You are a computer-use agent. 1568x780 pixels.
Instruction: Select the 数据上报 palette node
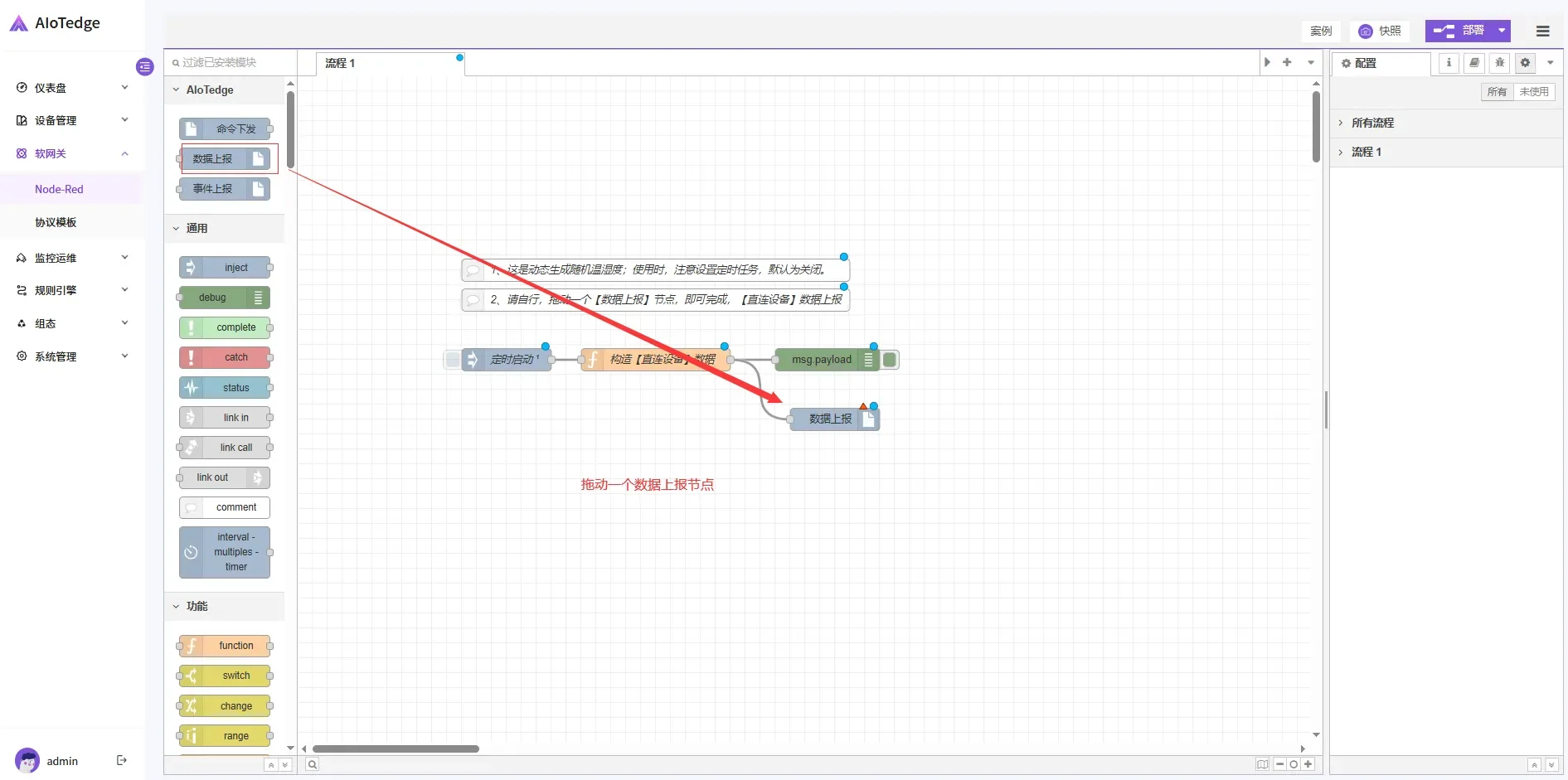click(225, 159)
